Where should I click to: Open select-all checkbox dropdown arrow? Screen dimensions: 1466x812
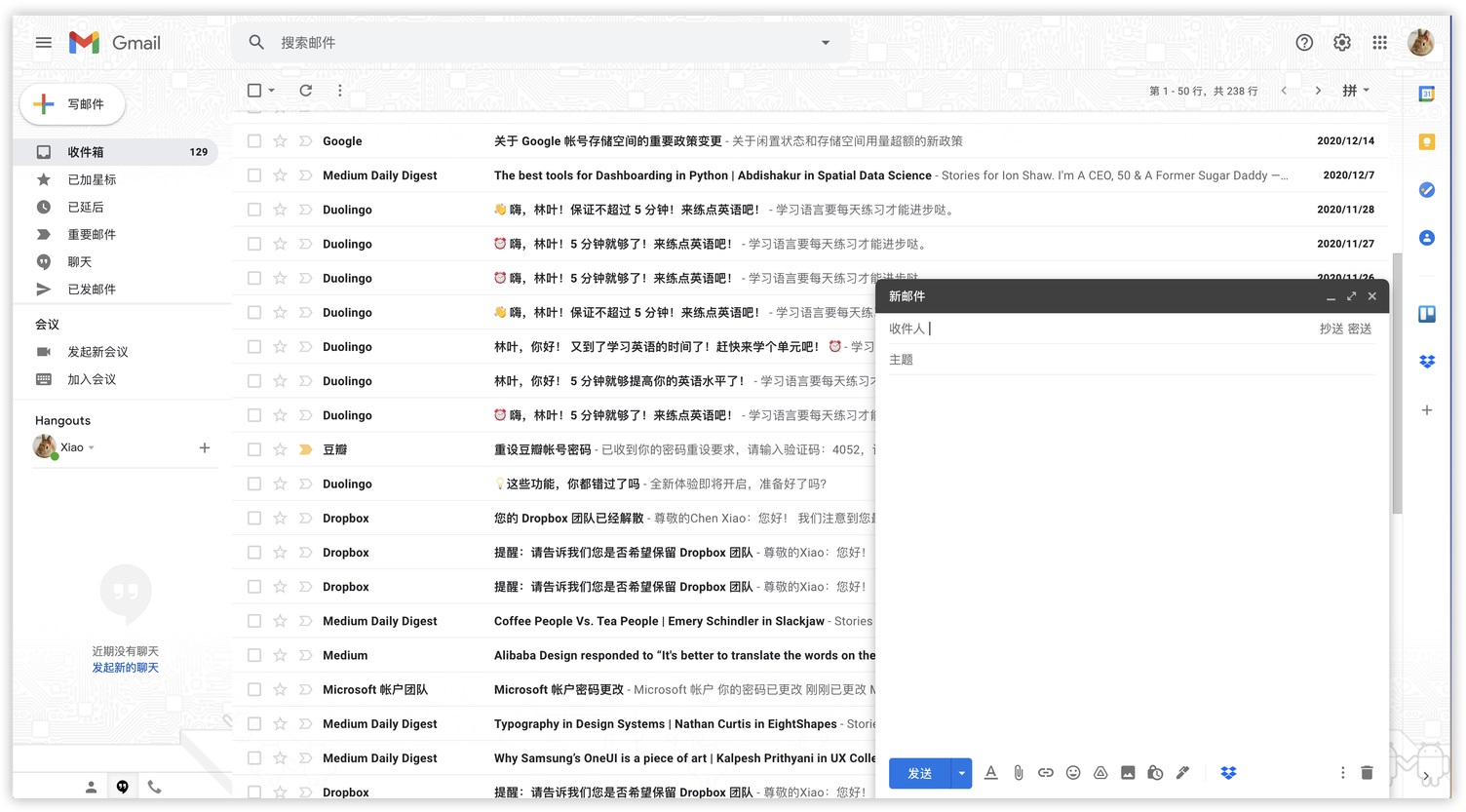(272, 91)
